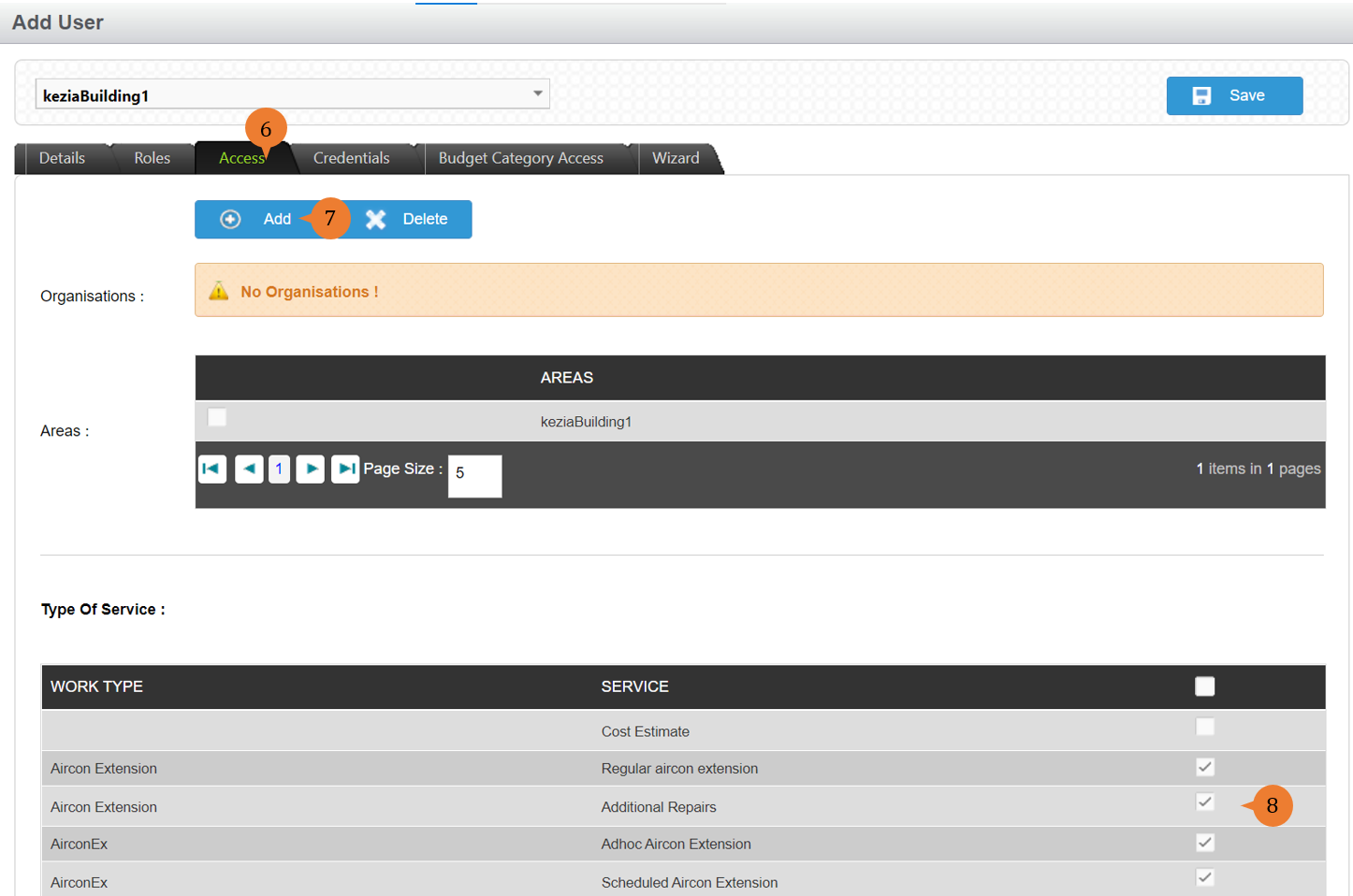
Task: Select the Access tab
Action: pyautogui.click(x=241, y=158)
